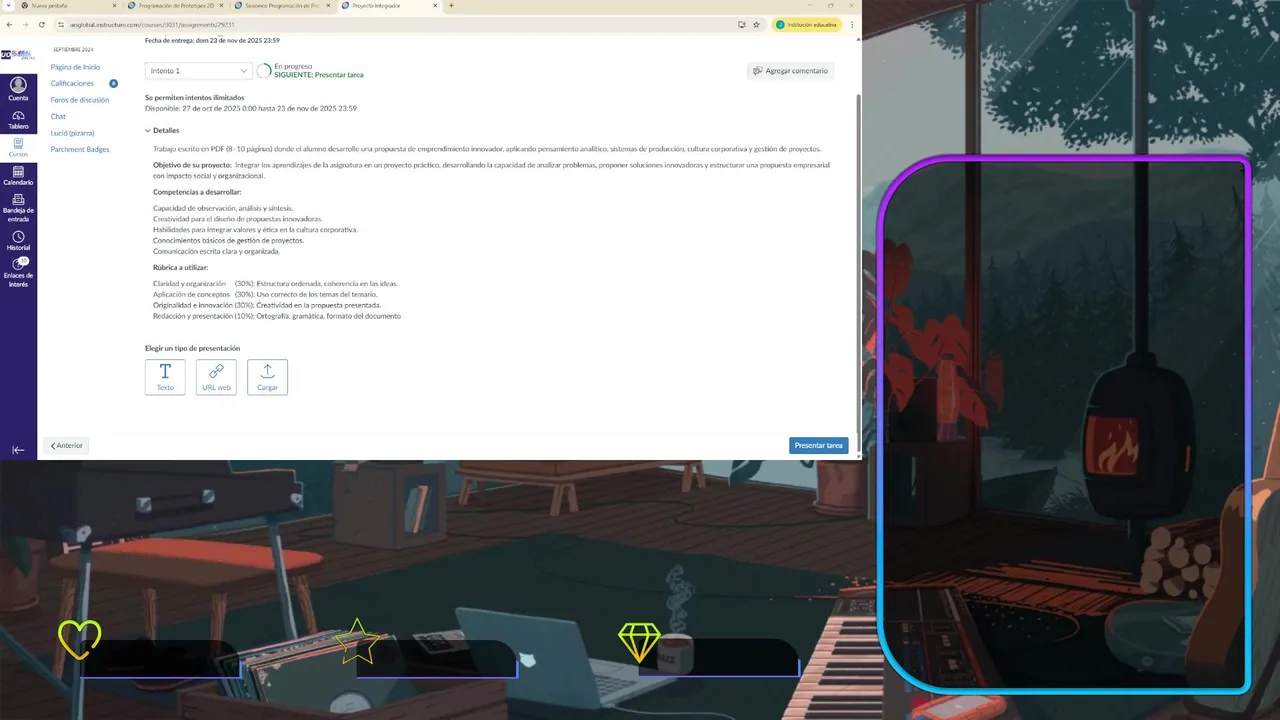Open Bandeja de entrada inbox icon
The height and width of the screenshot is (720, 1280).
(18, 208)
